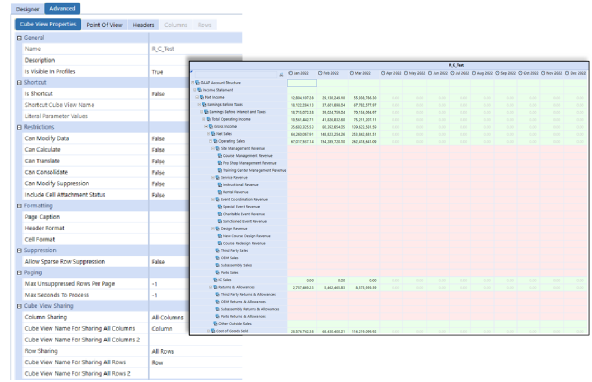The image size is (592, 382).
Task: Click the Site Management Revenue account icon
Action: (218, 148)
